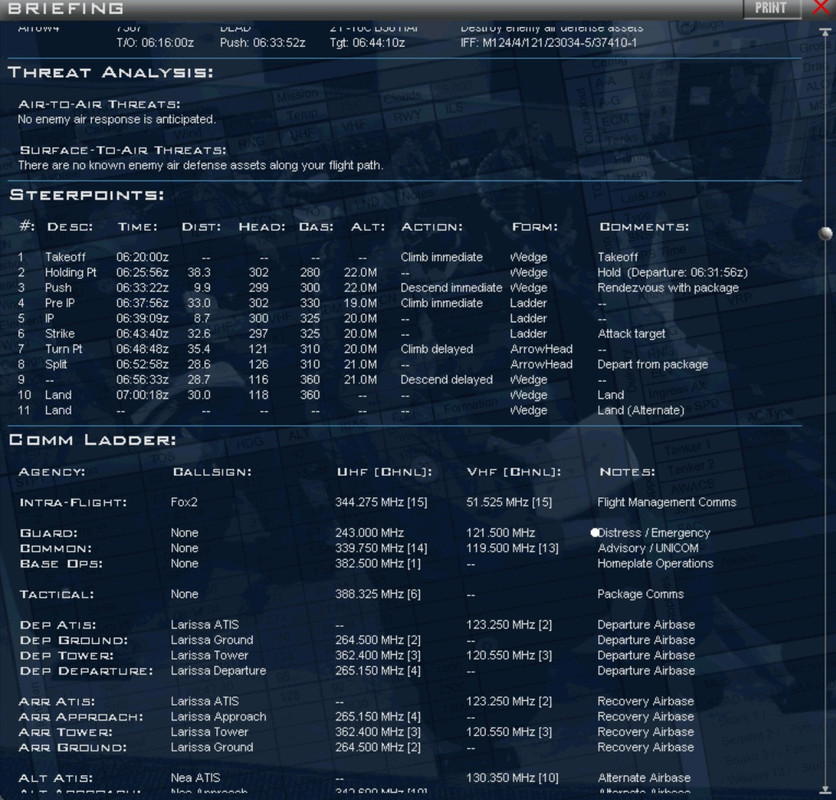Click Push steerpoint time 06:33:22z
Image resolution: width=836 pixels, height=800 pixels.
point(142,288)
